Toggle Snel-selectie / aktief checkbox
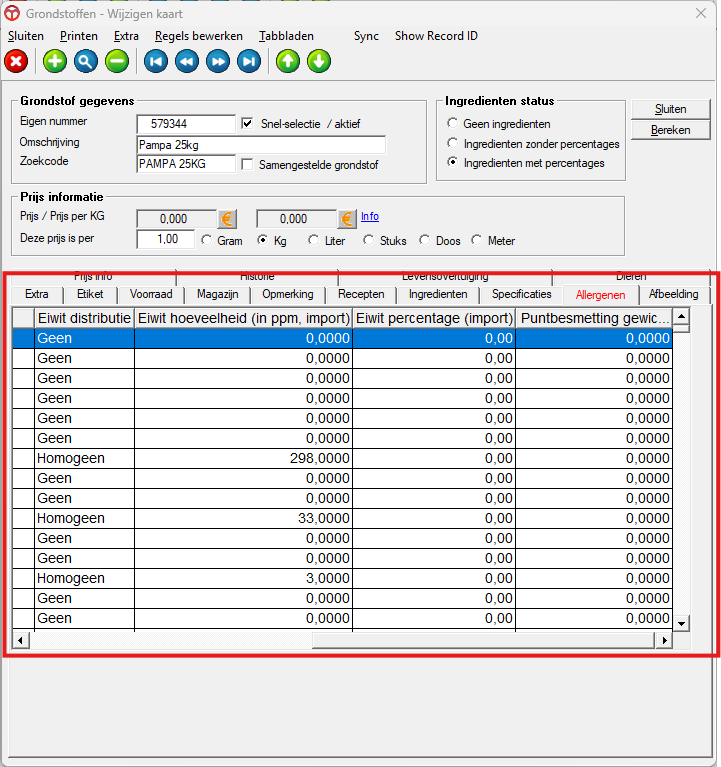Screen dimensions: 721x767 pyautogui.click(x=248, y=123)
